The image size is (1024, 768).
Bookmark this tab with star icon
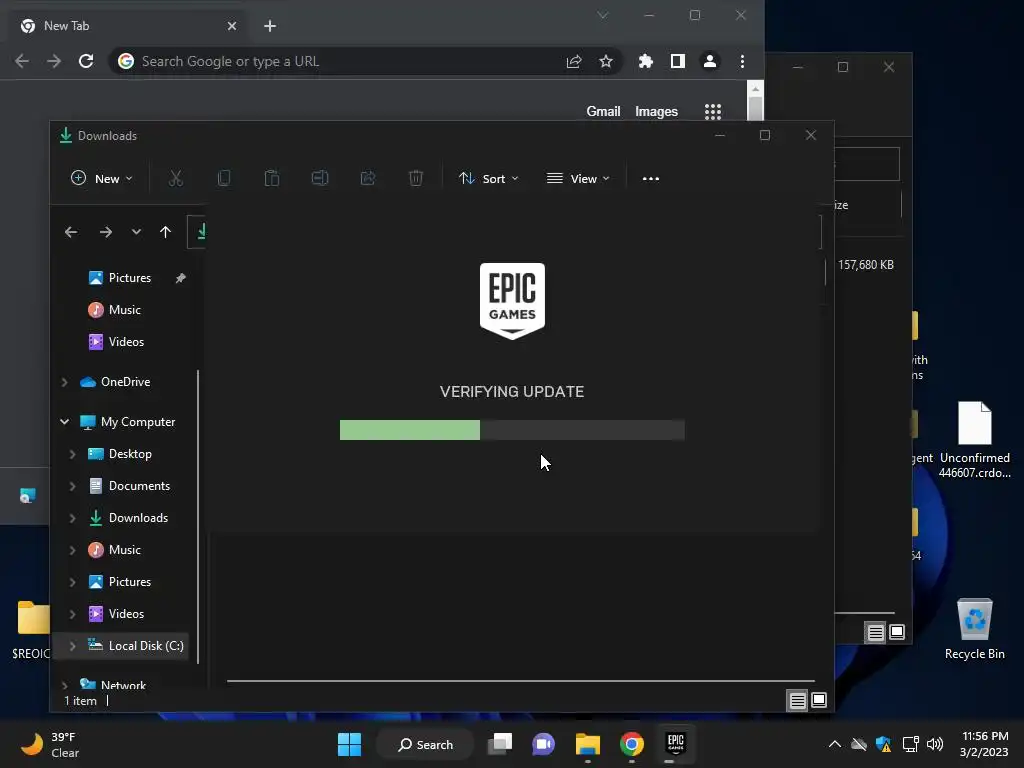pos(606,61)
